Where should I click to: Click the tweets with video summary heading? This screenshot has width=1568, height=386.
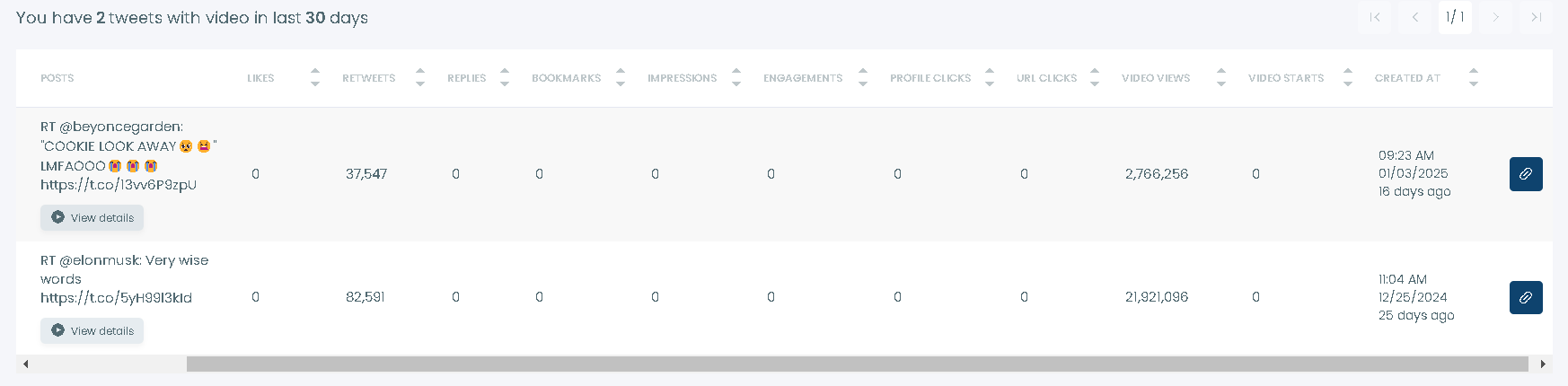192,18
